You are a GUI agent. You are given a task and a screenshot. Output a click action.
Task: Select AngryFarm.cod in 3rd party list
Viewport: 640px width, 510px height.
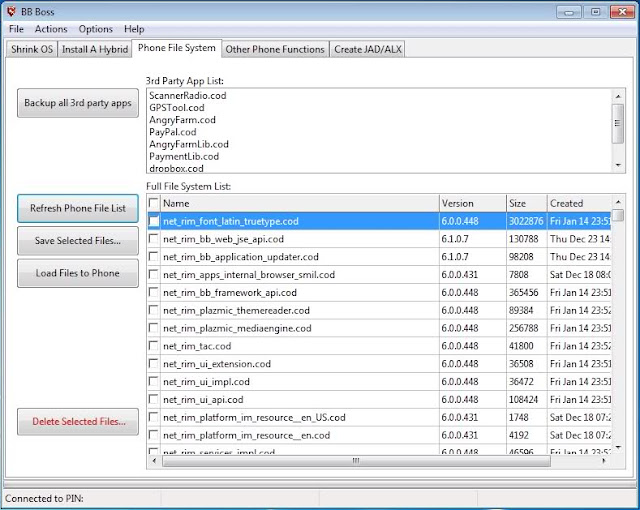point(182,120)
